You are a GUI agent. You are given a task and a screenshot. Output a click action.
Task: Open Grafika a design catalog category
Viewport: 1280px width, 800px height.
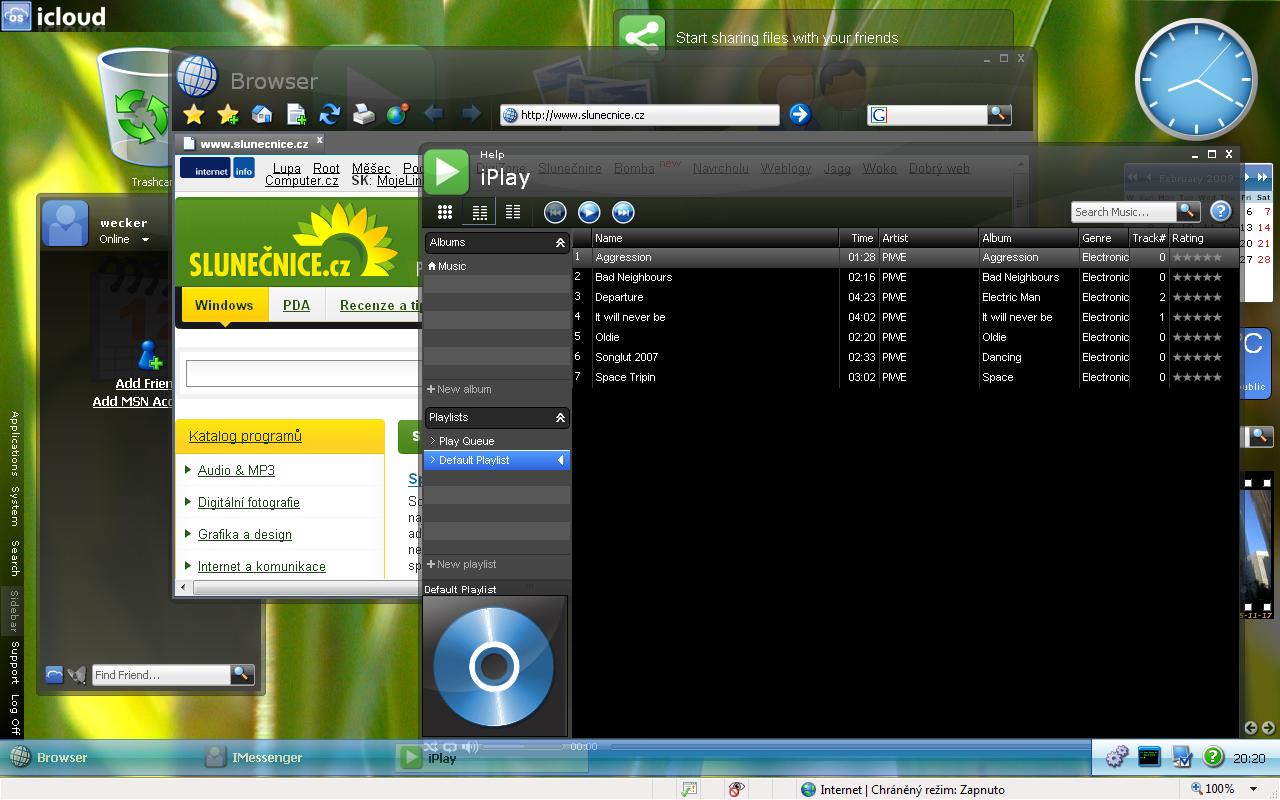[245, 534]
